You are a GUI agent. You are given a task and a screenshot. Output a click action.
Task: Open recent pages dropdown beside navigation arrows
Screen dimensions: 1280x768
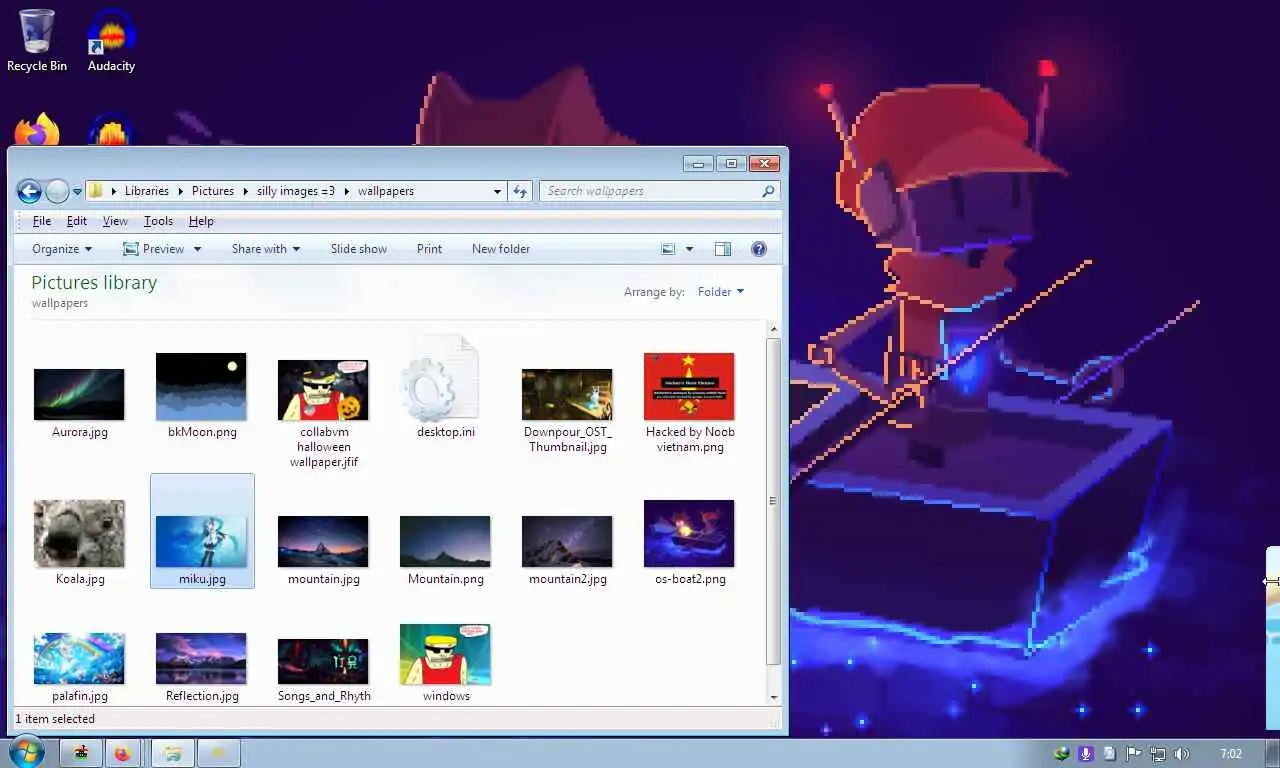[x=77, y=191]
